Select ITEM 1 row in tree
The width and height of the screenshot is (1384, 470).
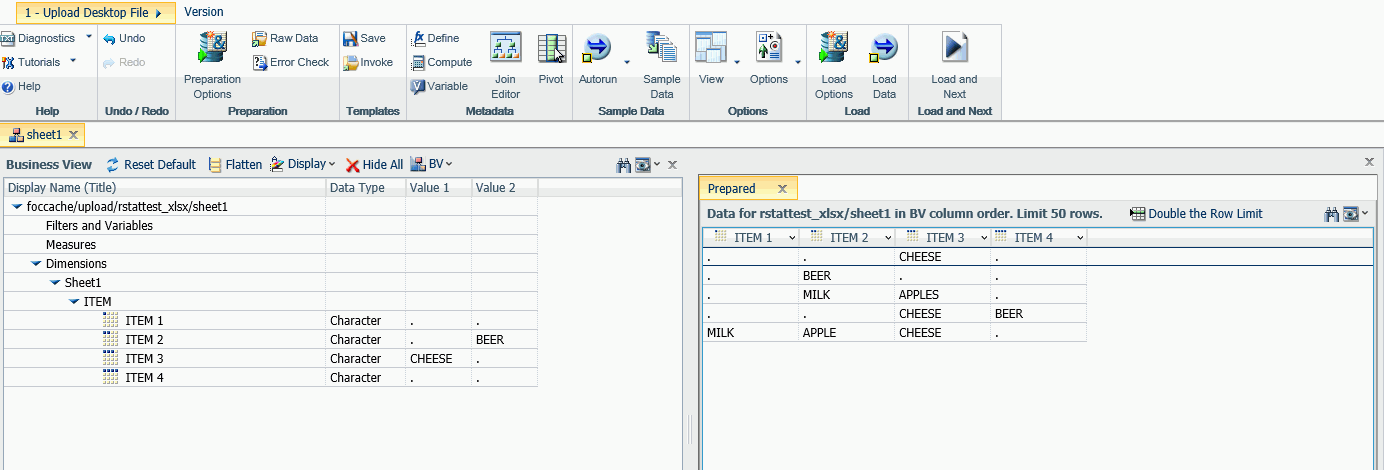pyautogui.click(x=270, y=321)
